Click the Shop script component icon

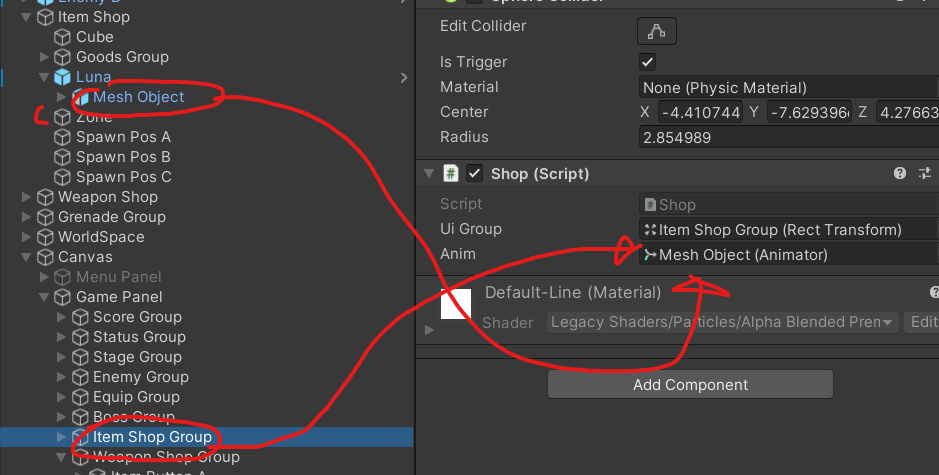(451, 173)
